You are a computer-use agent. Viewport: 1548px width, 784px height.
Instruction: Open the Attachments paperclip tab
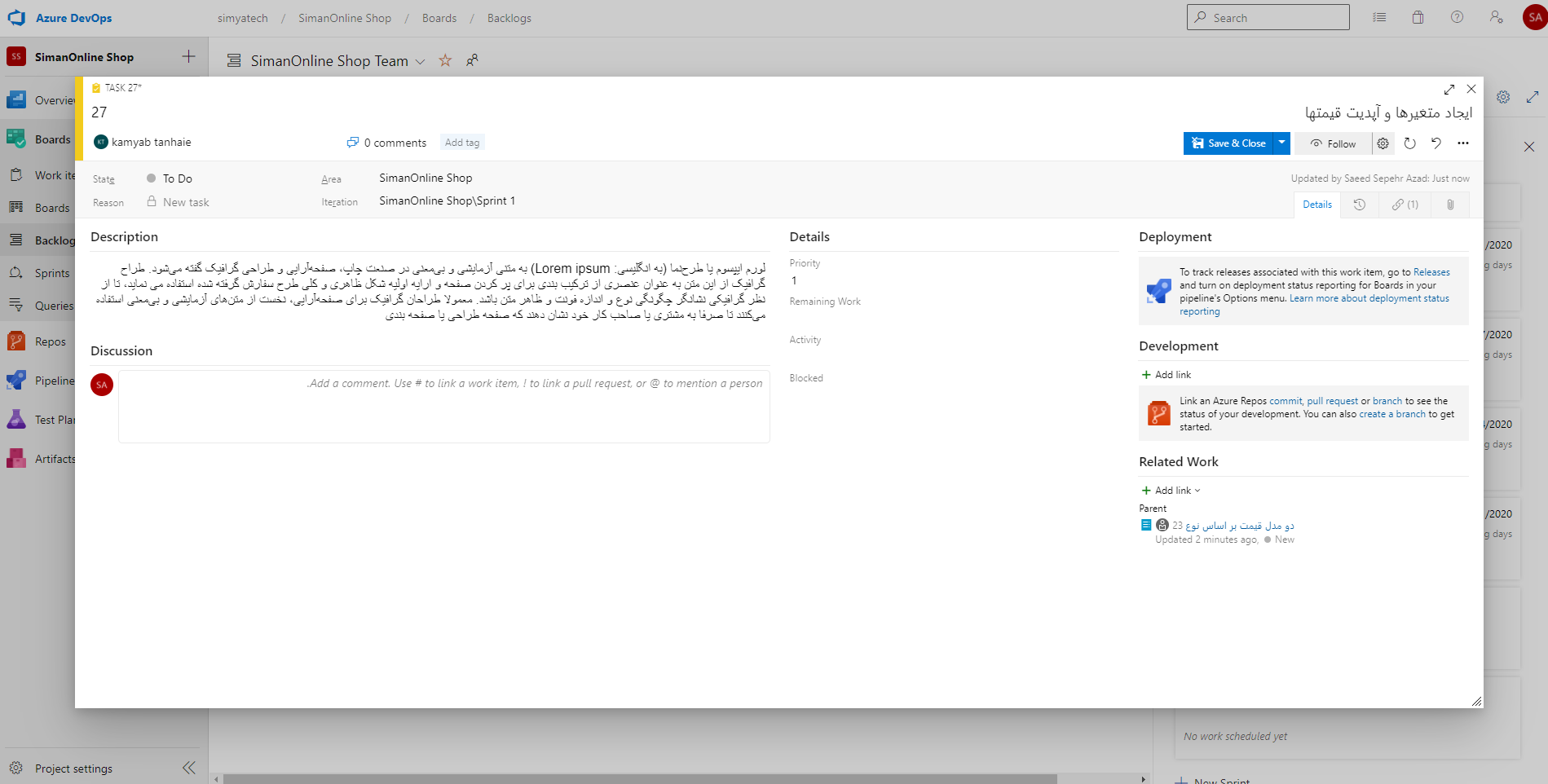(x=1450, y=205)
